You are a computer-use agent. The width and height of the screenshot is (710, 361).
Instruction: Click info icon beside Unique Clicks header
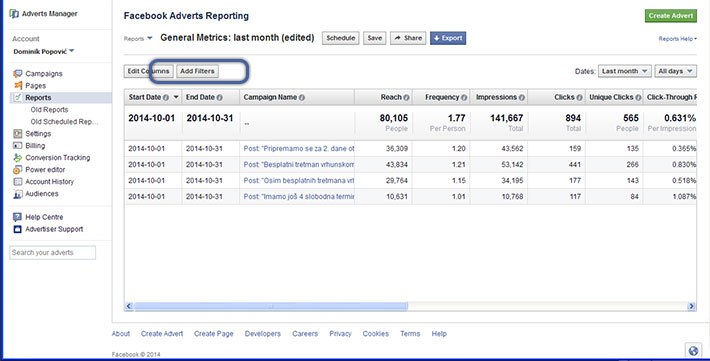pos(638,97)
